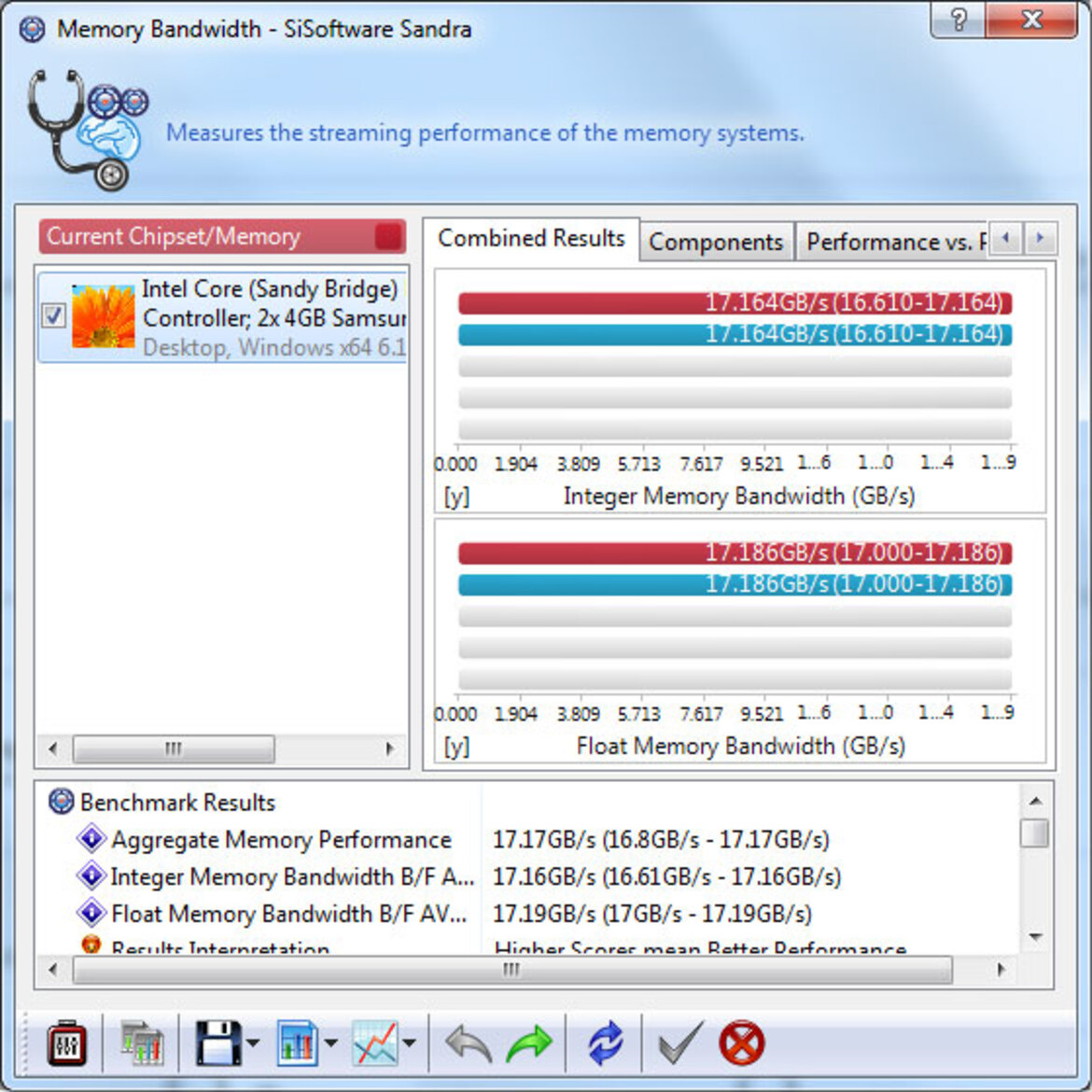The width and height of the screenshot is (1092, 1092).
Task: Cancel using the red circle X icon
Action: click(x=742, y=1043)
